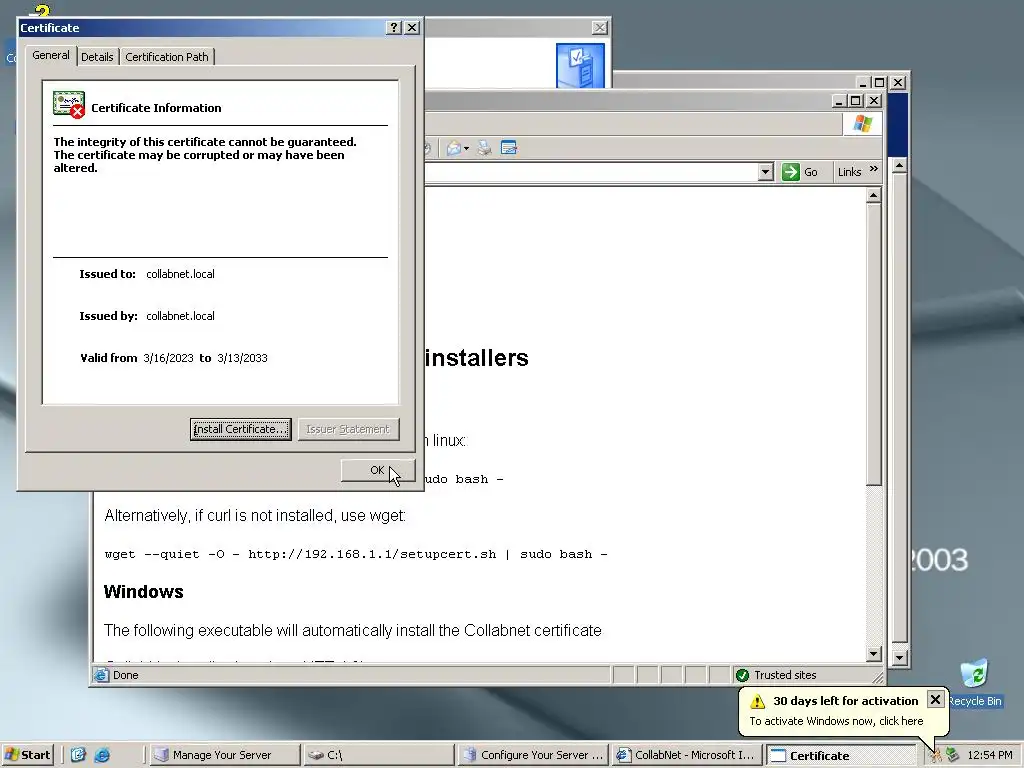
Task: Click the Issued by collabnet.local value
Action: [180, 316]
